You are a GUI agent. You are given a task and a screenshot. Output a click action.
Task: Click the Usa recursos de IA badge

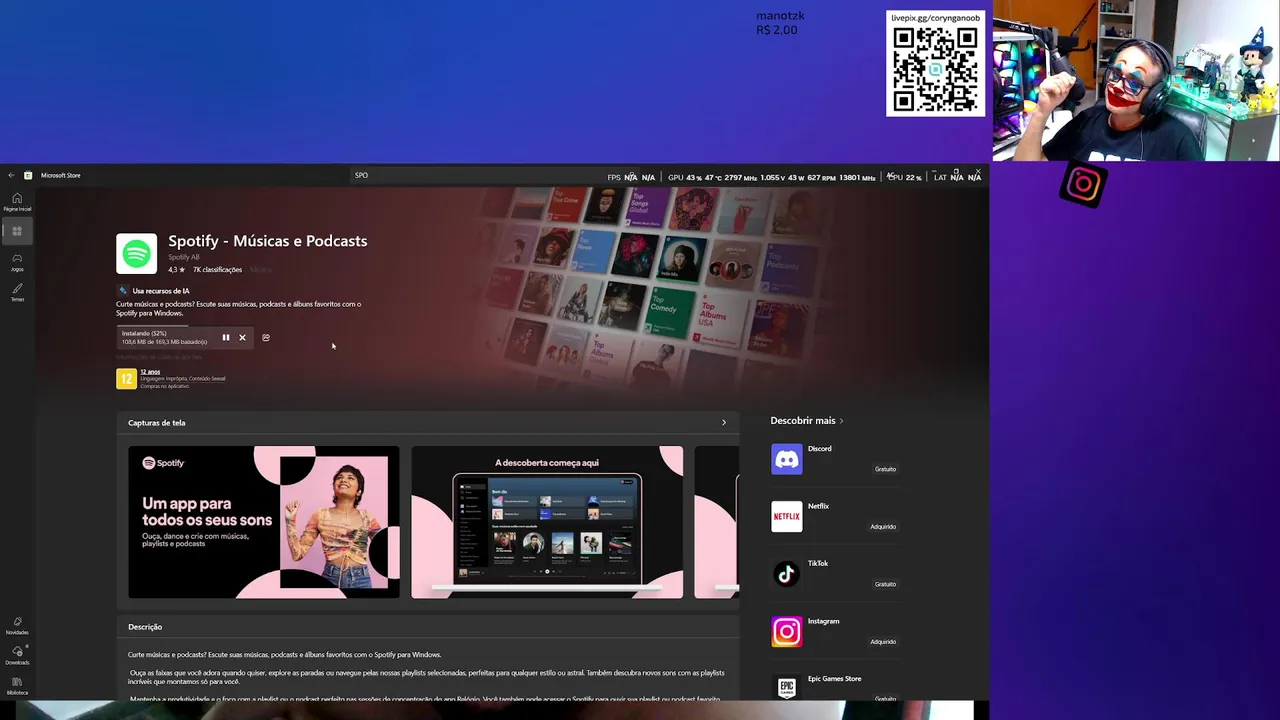click(154, 291)
